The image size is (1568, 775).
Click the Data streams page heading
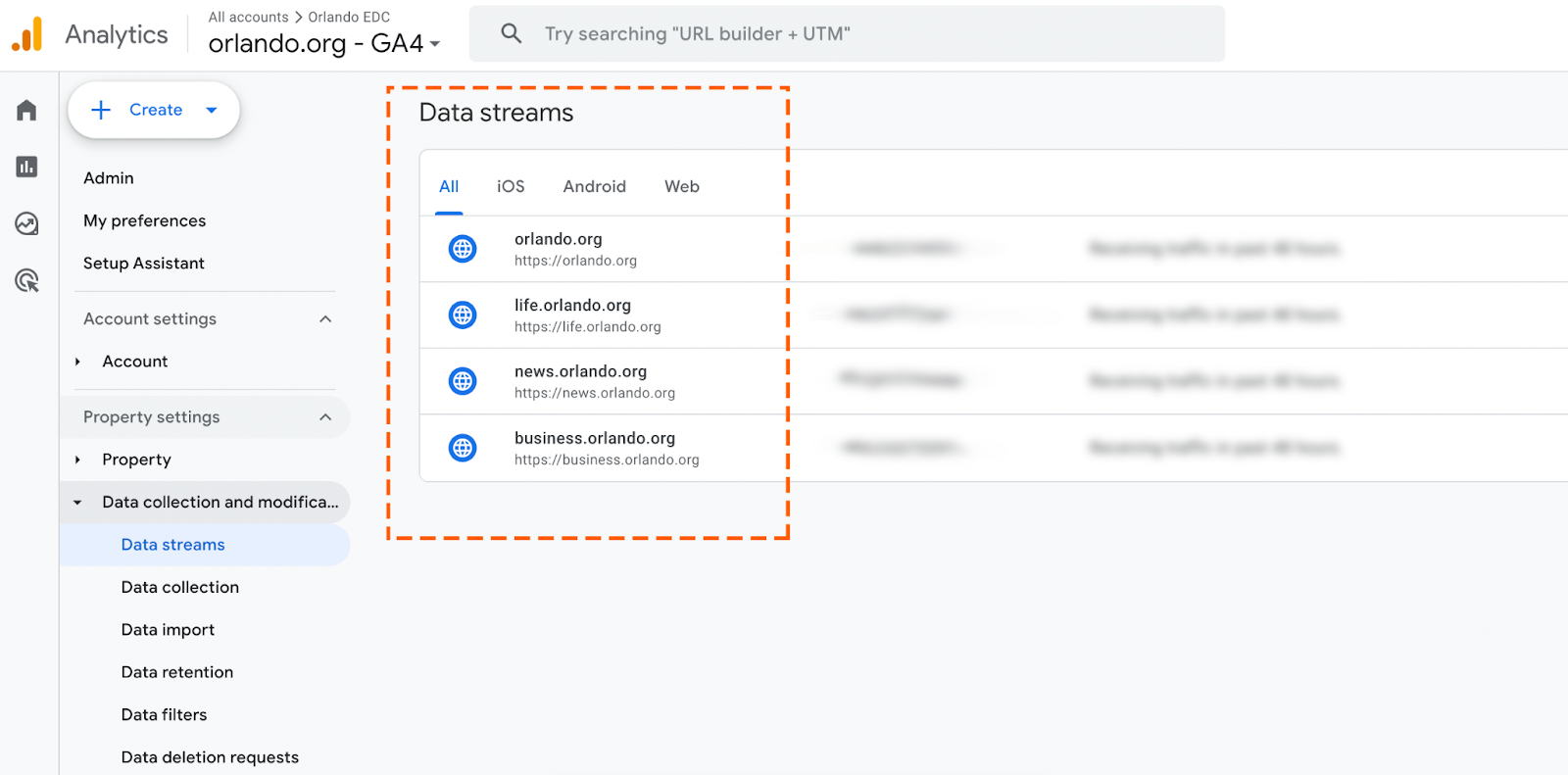496,113
